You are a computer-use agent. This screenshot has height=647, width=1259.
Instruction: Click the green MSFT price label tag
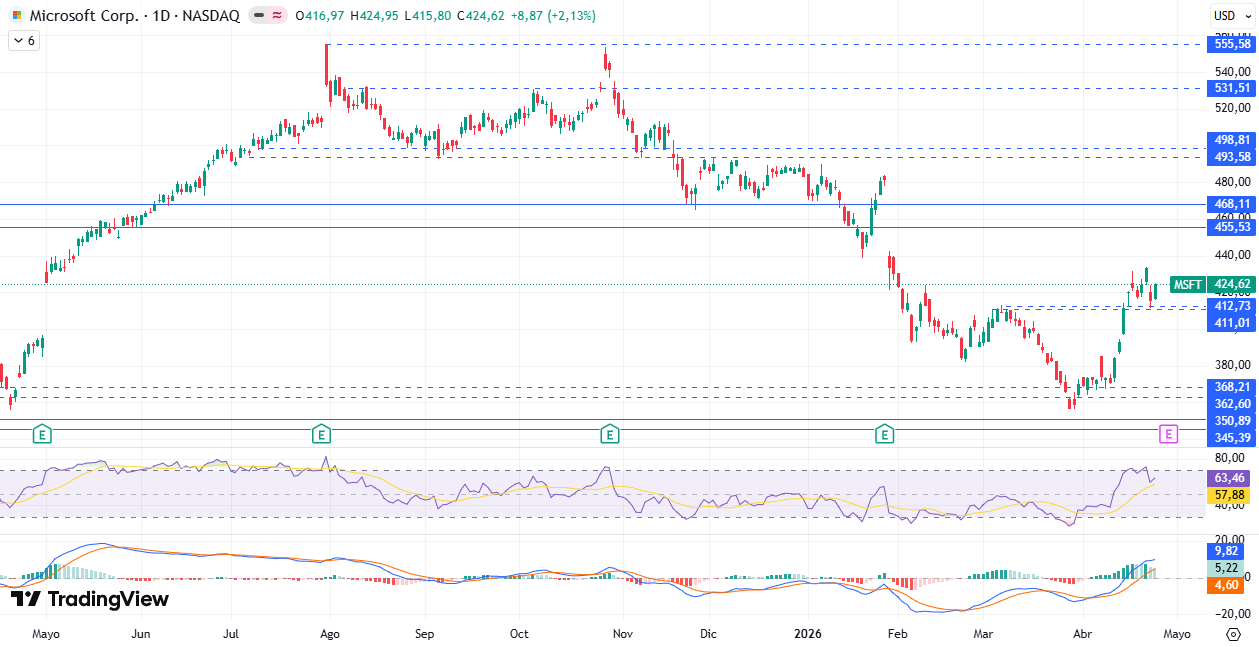(x=1187, y=284)
